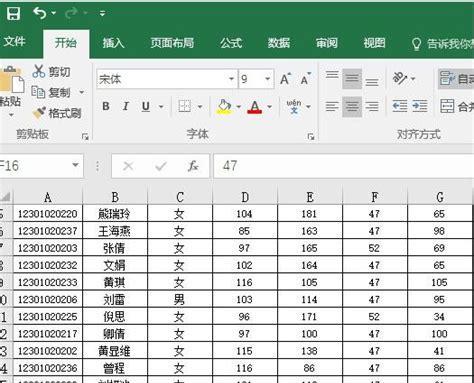The image size is (474, 383).
Task: Click the formula bar showing 47
Action: point(343,166)
